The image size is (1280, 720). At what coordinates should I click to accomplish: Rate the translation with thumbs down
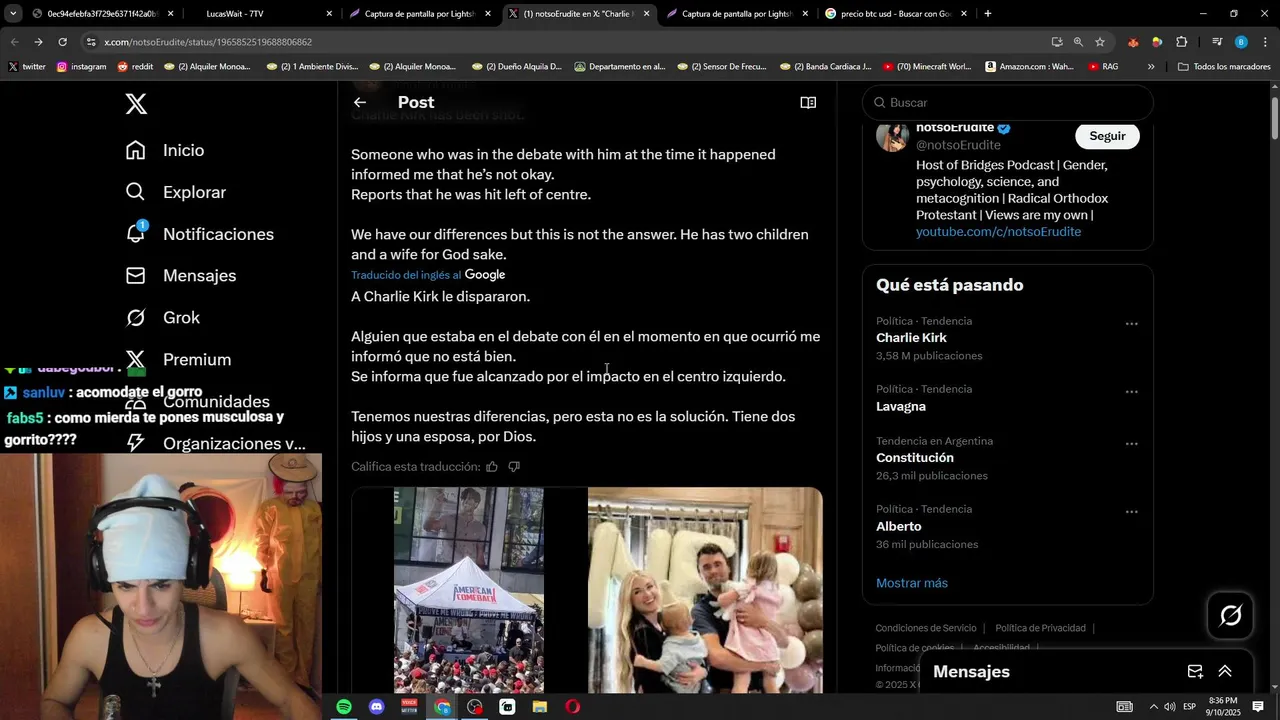514,467
